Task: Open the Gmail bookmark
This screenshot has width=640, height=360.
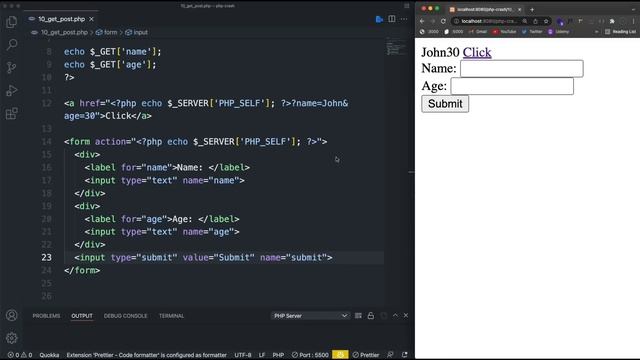Action: point(478,31)
